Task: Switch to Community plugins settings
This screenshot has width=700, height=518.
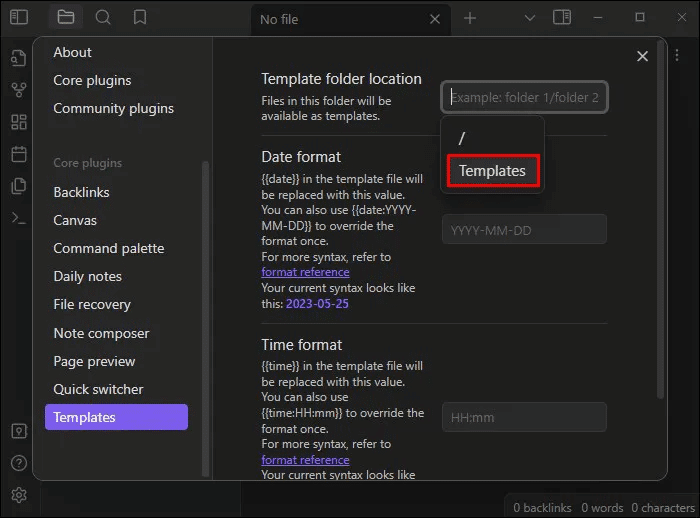Action: (113, 108)
